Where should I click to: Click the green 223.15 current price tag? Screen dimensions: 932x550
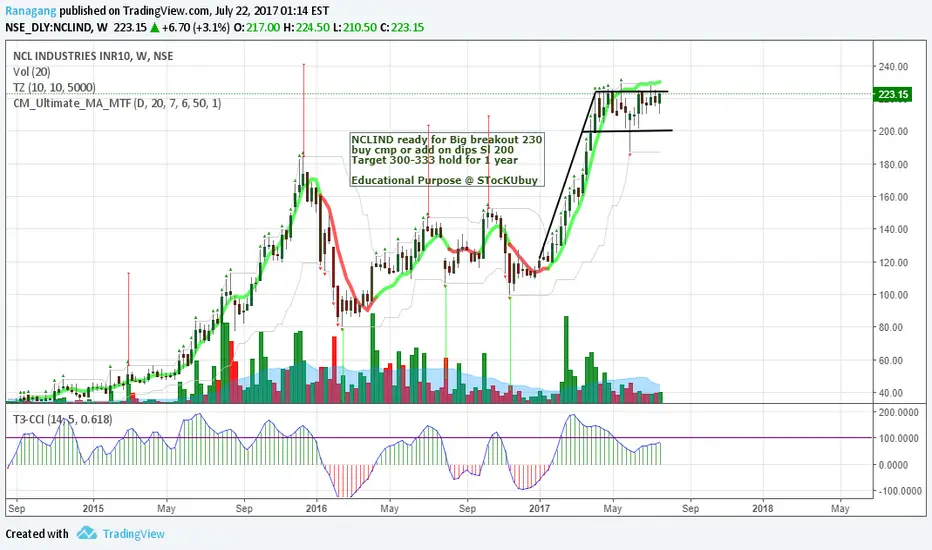[x=893, y=95]
